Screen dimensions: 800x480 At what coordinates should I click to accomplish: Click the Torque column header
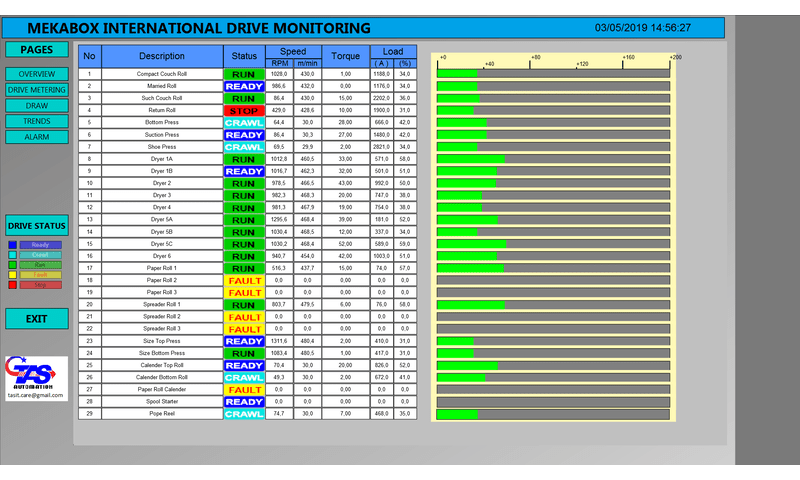345,57
